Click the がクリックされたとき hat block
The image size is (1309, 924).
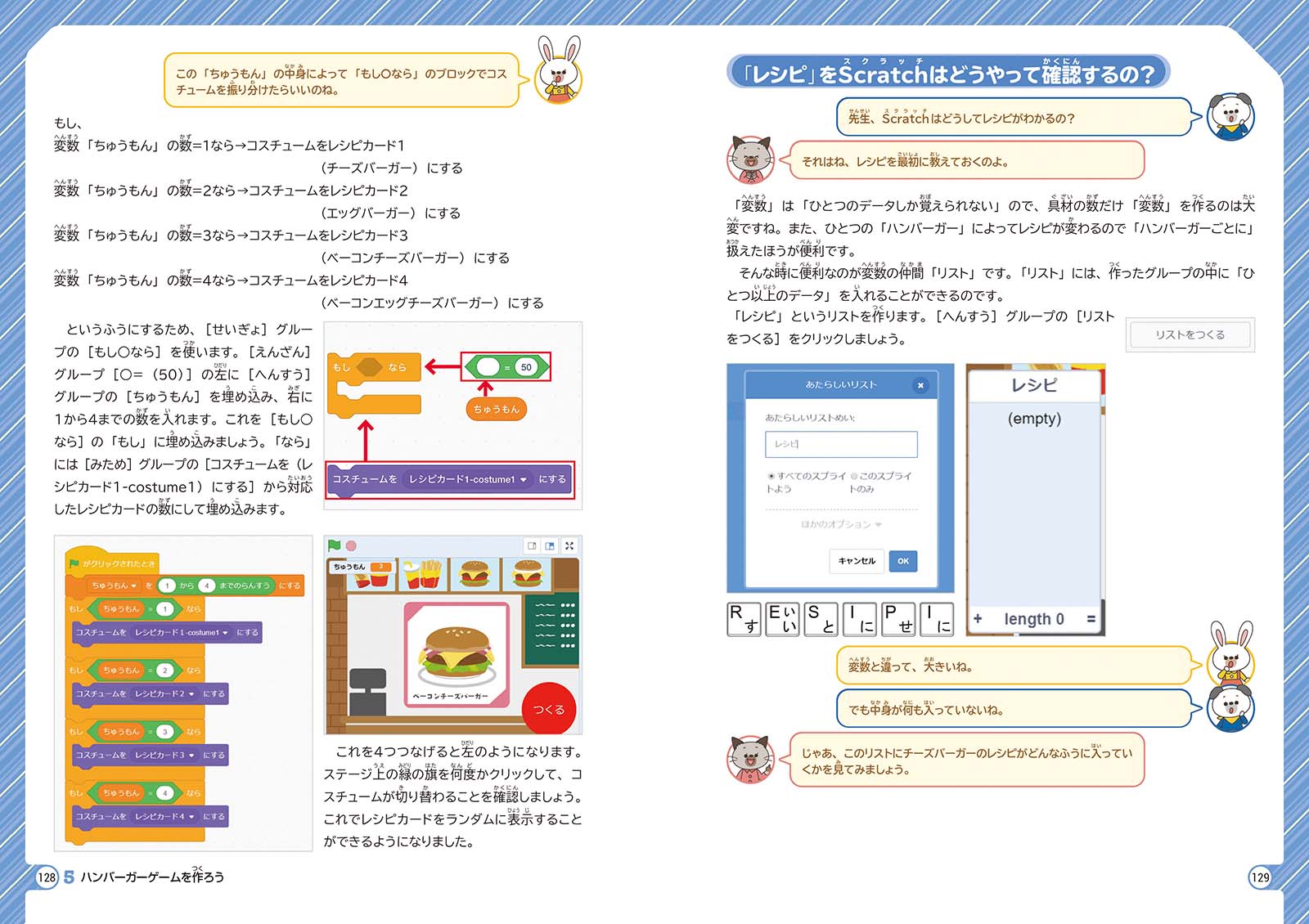[x=112, y=563]
